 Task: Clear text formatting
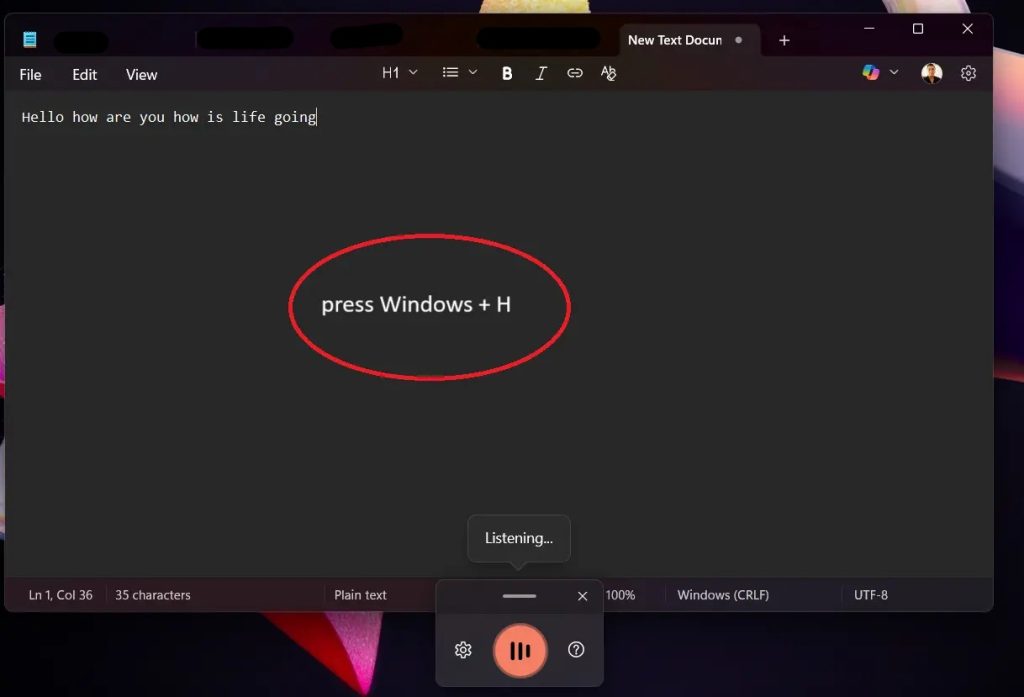(608, 72)
